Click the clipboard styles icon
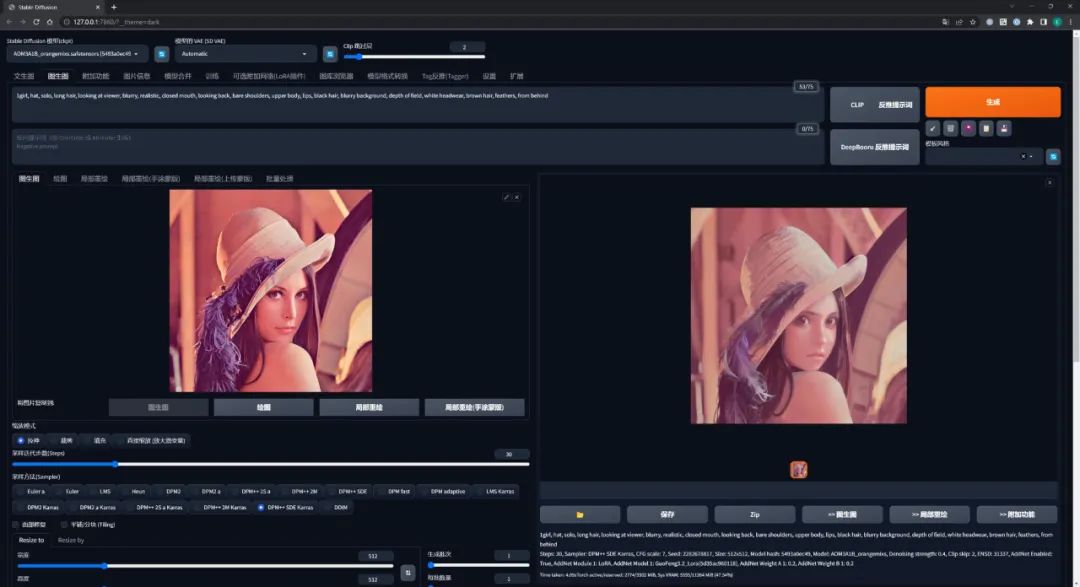Image resolution: width=1080 pixels, height=587 pixels. coord(986,128)
